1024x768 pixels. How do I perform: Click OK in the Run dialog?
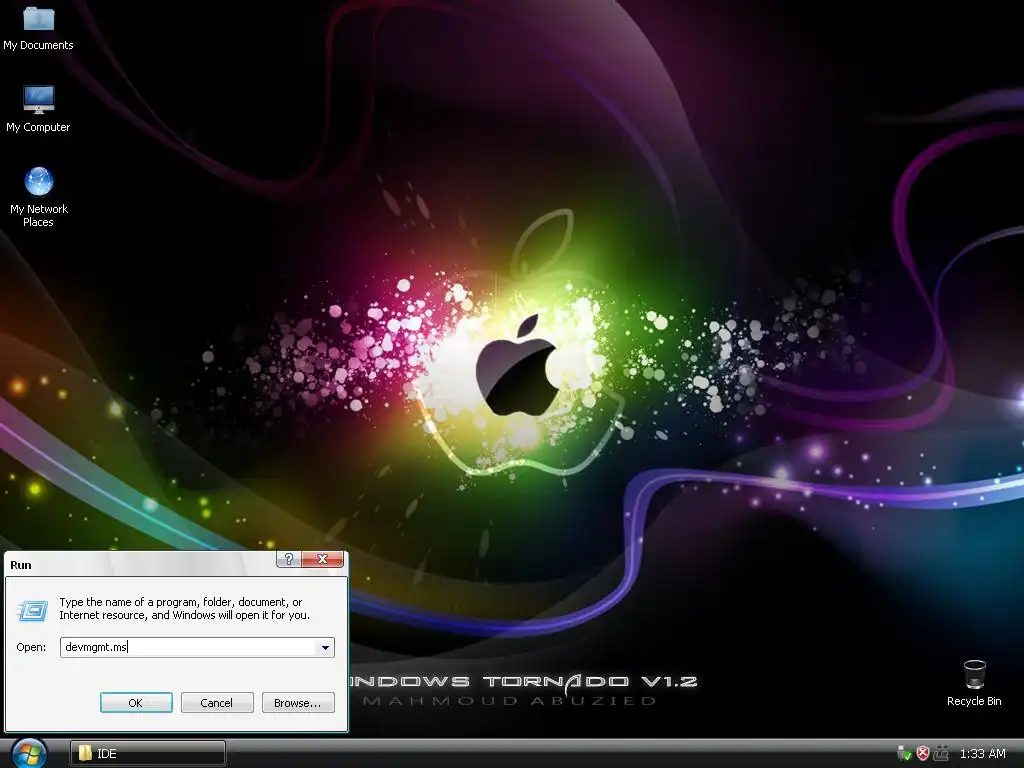[x=136, y=703]
